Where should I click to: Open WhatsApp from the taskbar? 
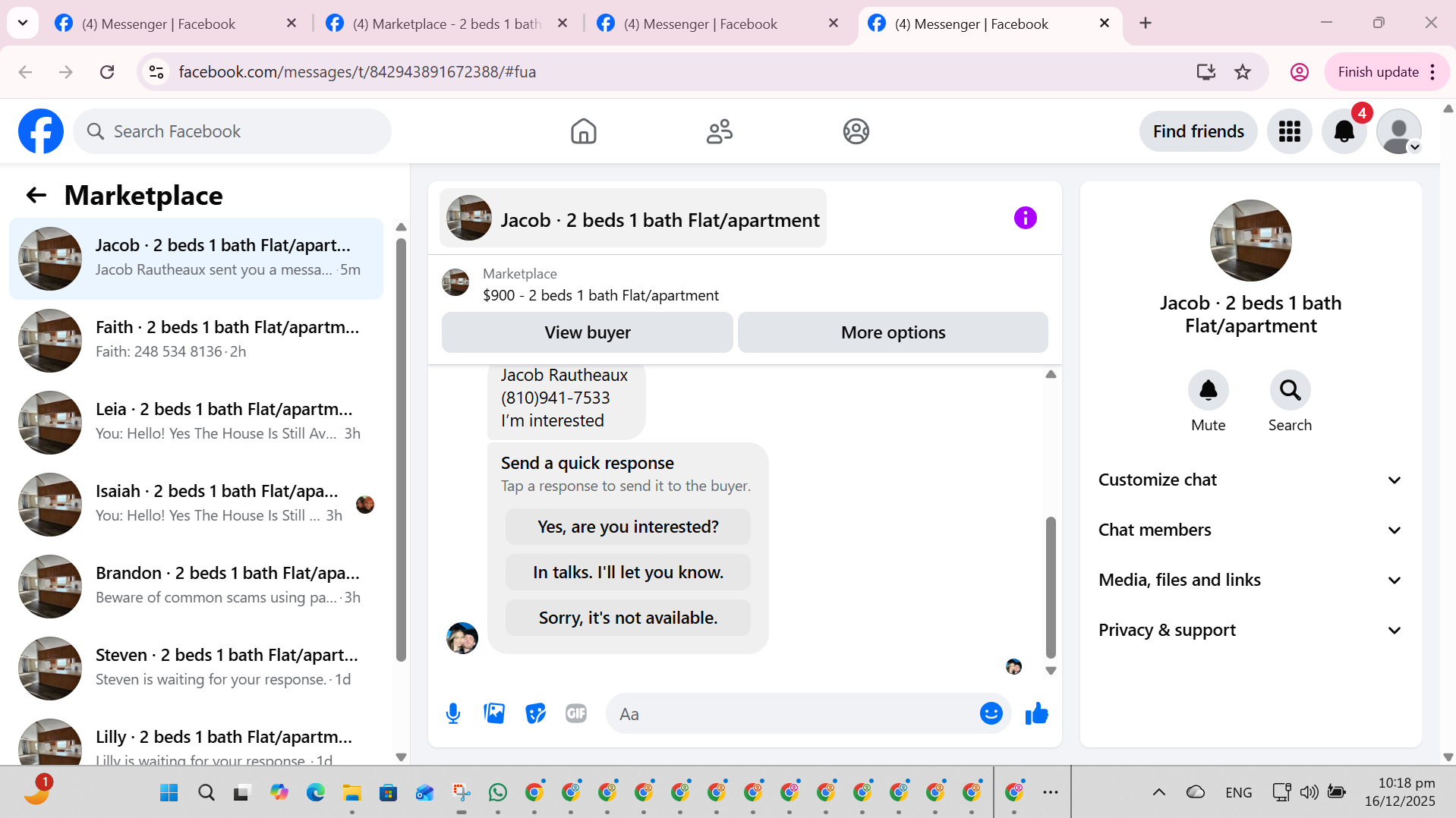click(498, 793)
